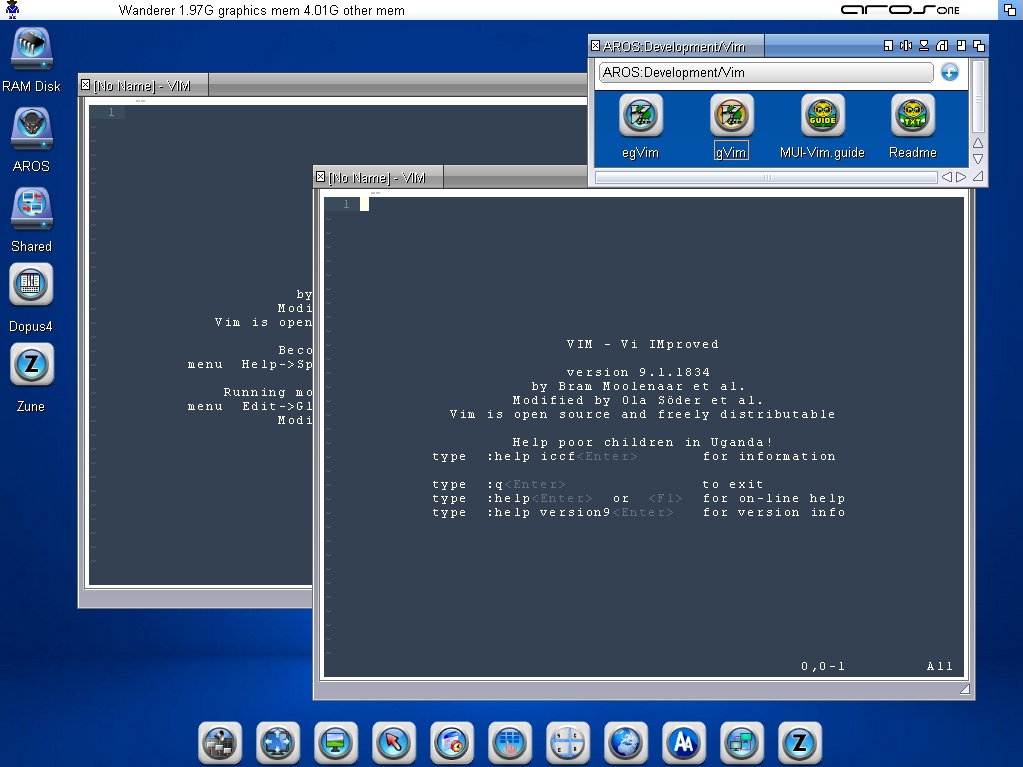Image resolution: width=1023 pixels, height=767 pixels.
Task: Click the Z icon in the bottom dock
Action: coord(799,743)
